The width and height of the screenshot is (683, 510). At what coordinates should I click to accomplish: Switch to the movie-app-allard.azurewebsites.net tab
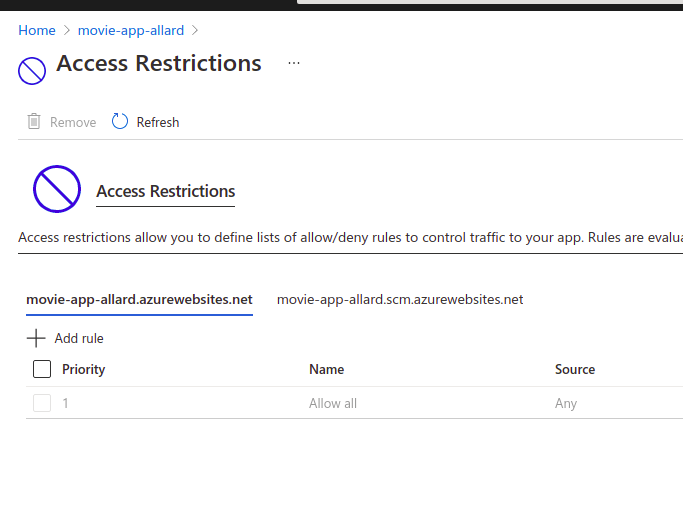[x=139, y=299]
